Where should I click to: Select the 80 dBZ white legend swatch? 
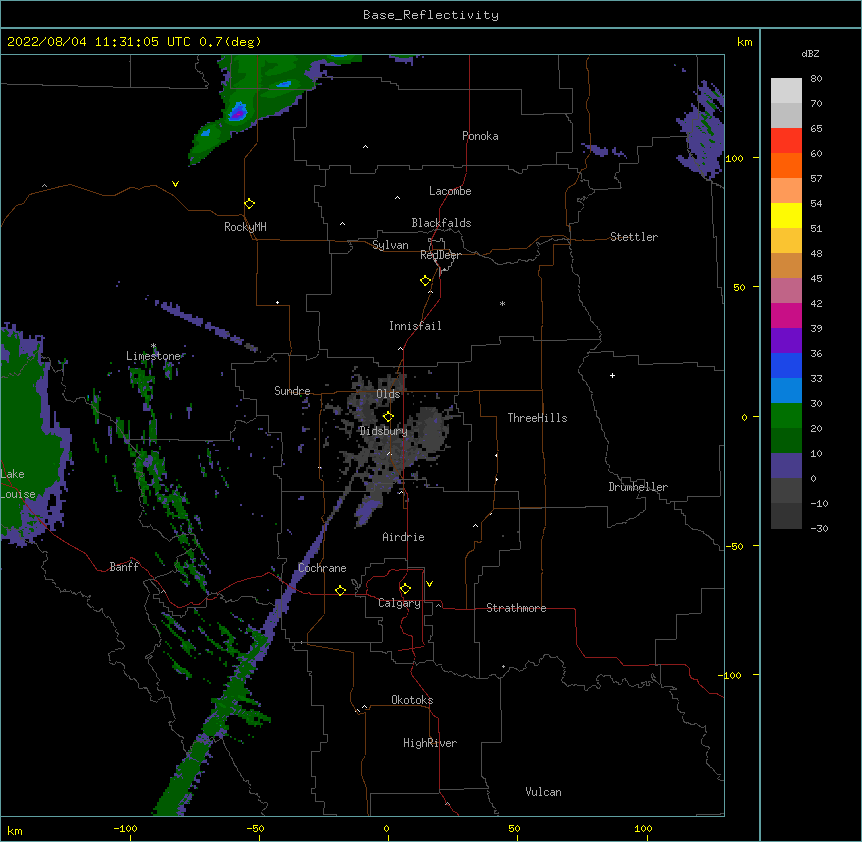[x=786, y=91]
